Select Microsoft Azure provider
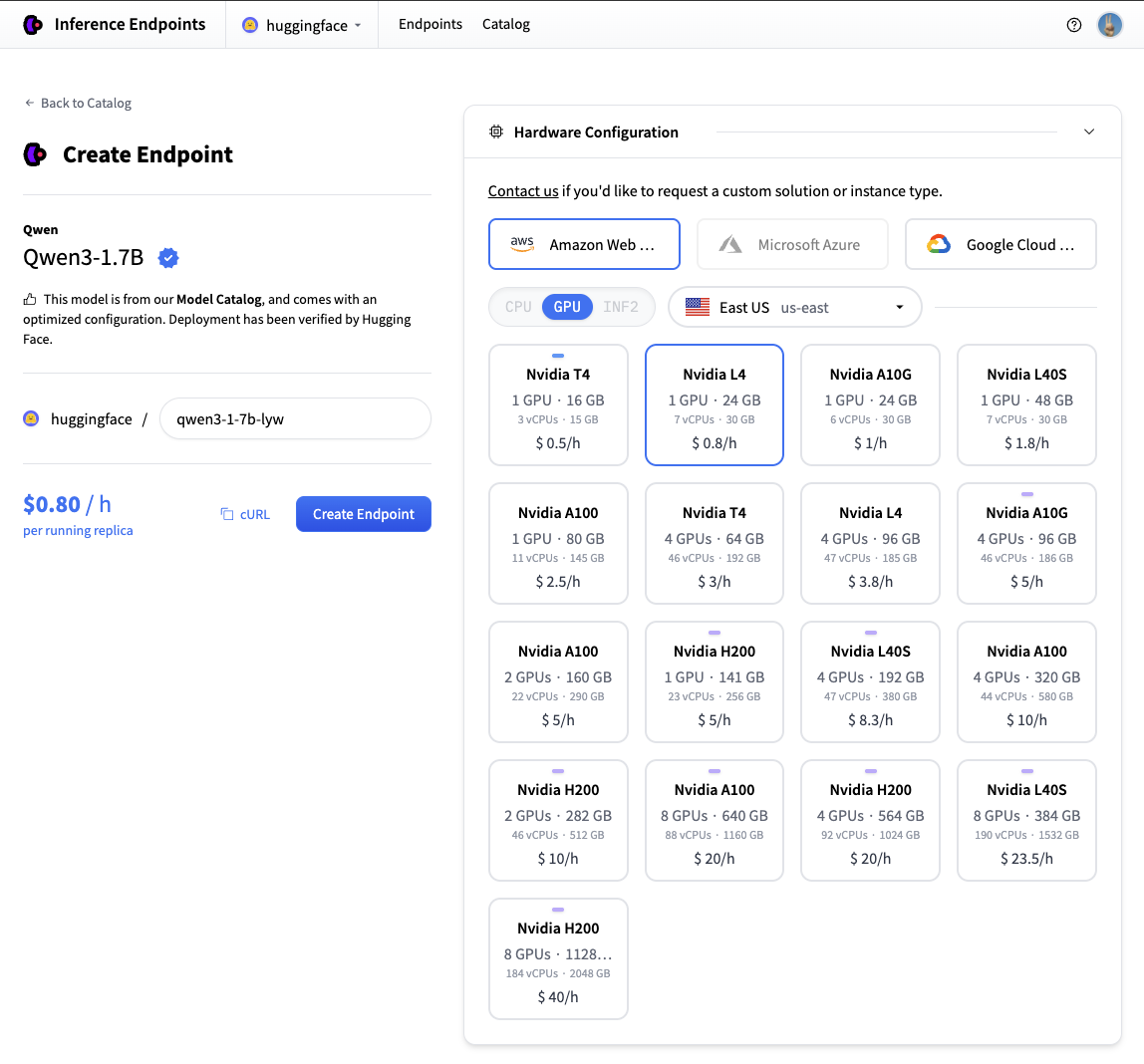Screen dimensions: 1144x1064 (x=792, y=244)
